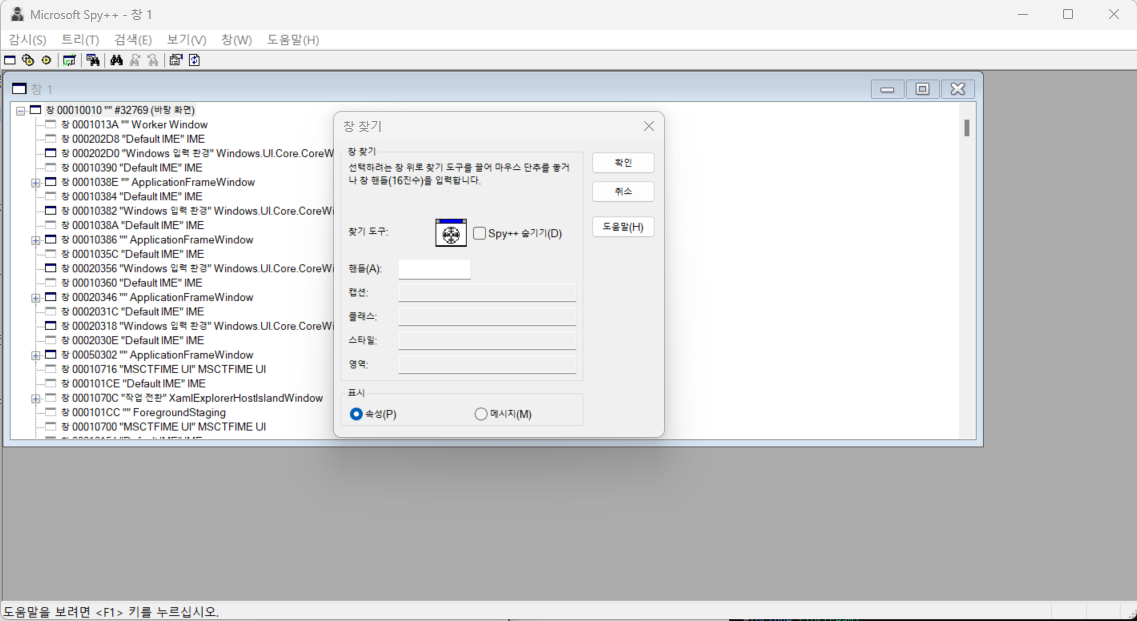Viewport: 1137px width, 621px height.
Task: Click the Properties toolbar icon
Action: pos(175,60)
